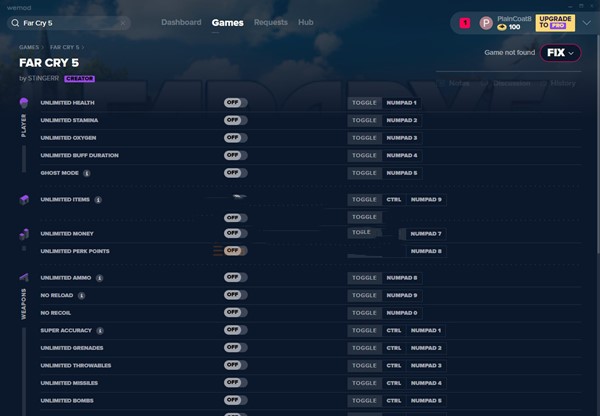Image resolution: width=600 pixels, height=416 pixels.
Task: Click info icon beside Unlimited Ammo
Action: 100,278
